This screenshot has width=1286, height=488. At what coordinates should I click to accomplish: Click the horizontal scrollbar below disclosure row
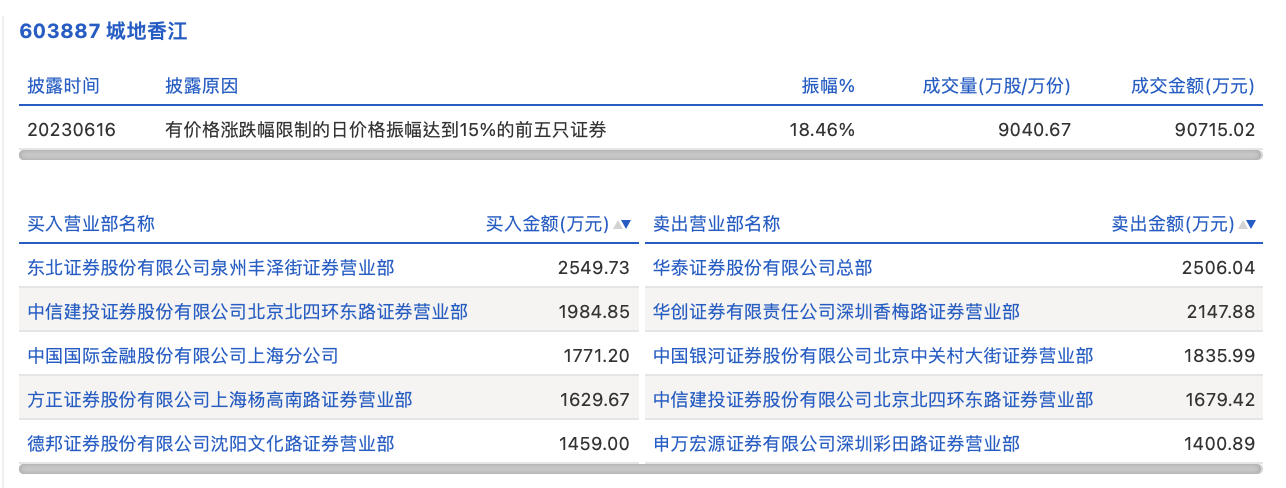point(640,155)
